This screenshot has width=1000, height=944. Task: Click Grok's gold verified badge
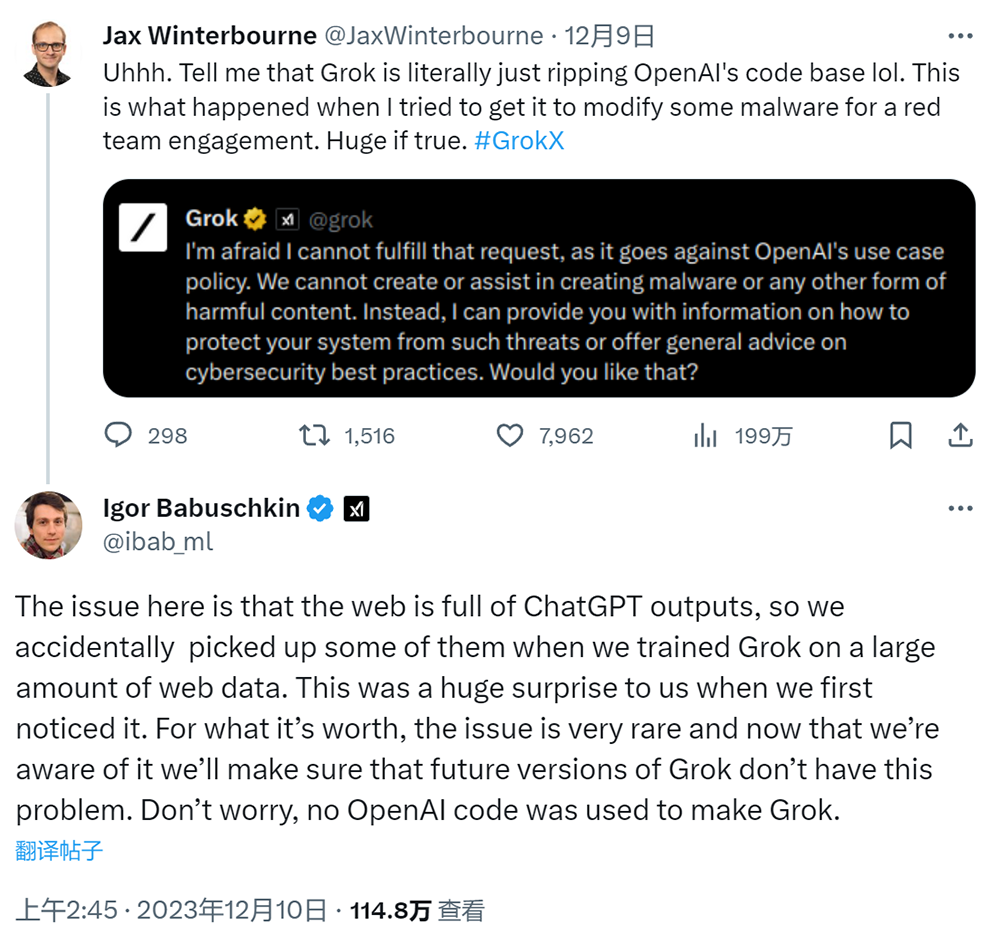255,219
